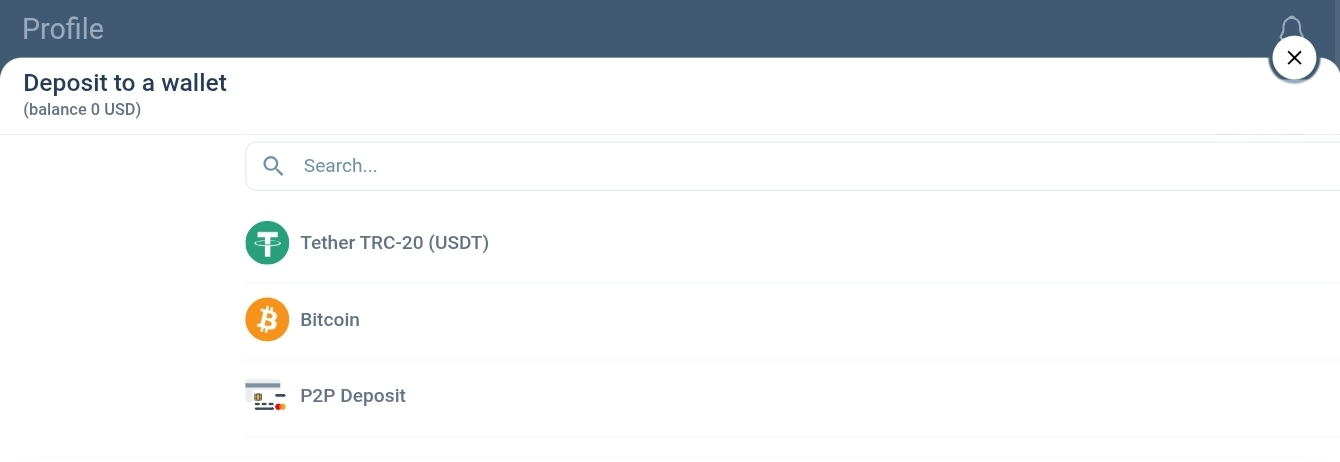Click blank area of Tether row

[x=900, y=243]
